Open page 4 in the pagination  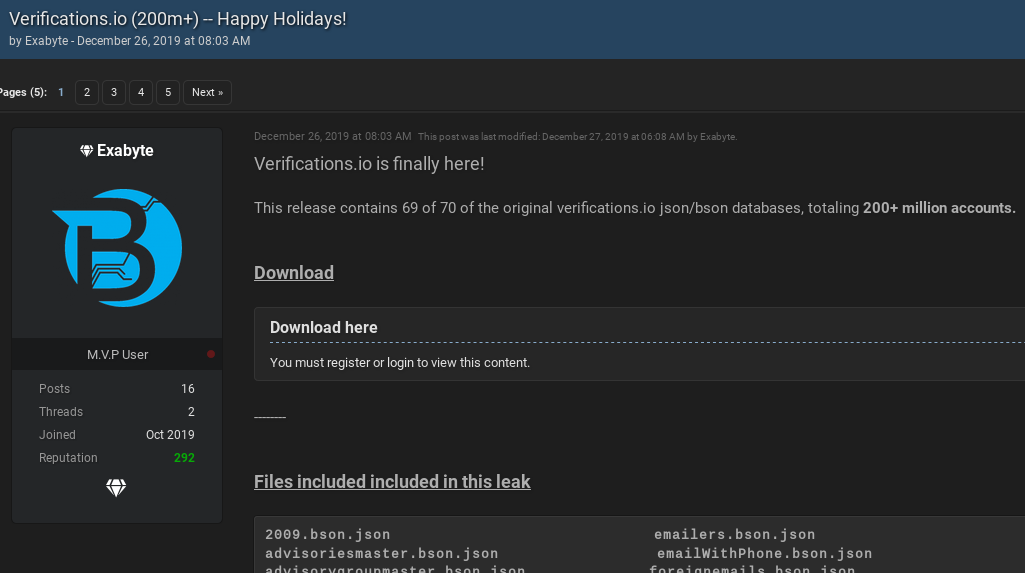(x=141, y=92)
